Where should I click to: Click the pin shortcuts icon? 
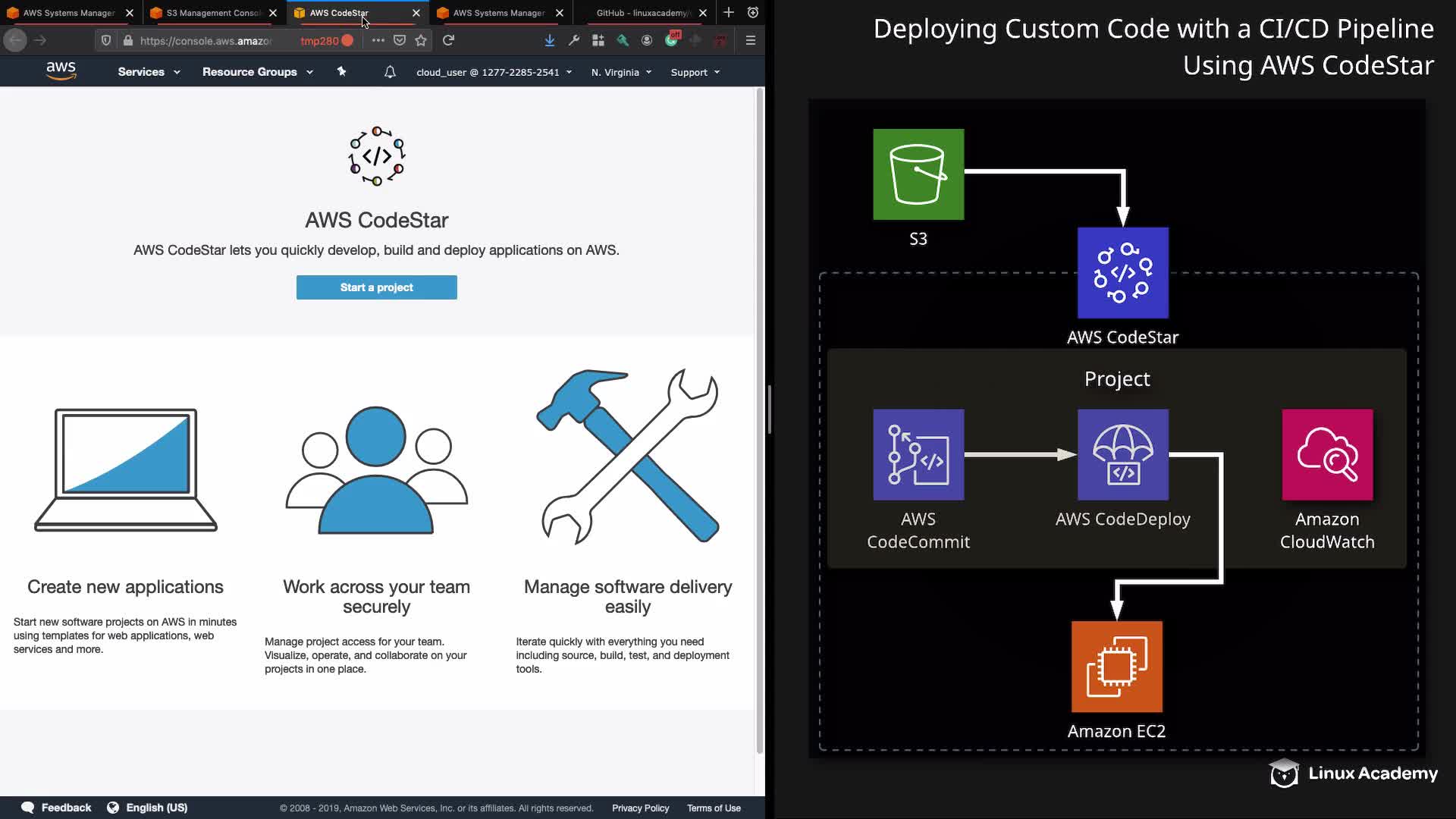[x=341, y=71]
